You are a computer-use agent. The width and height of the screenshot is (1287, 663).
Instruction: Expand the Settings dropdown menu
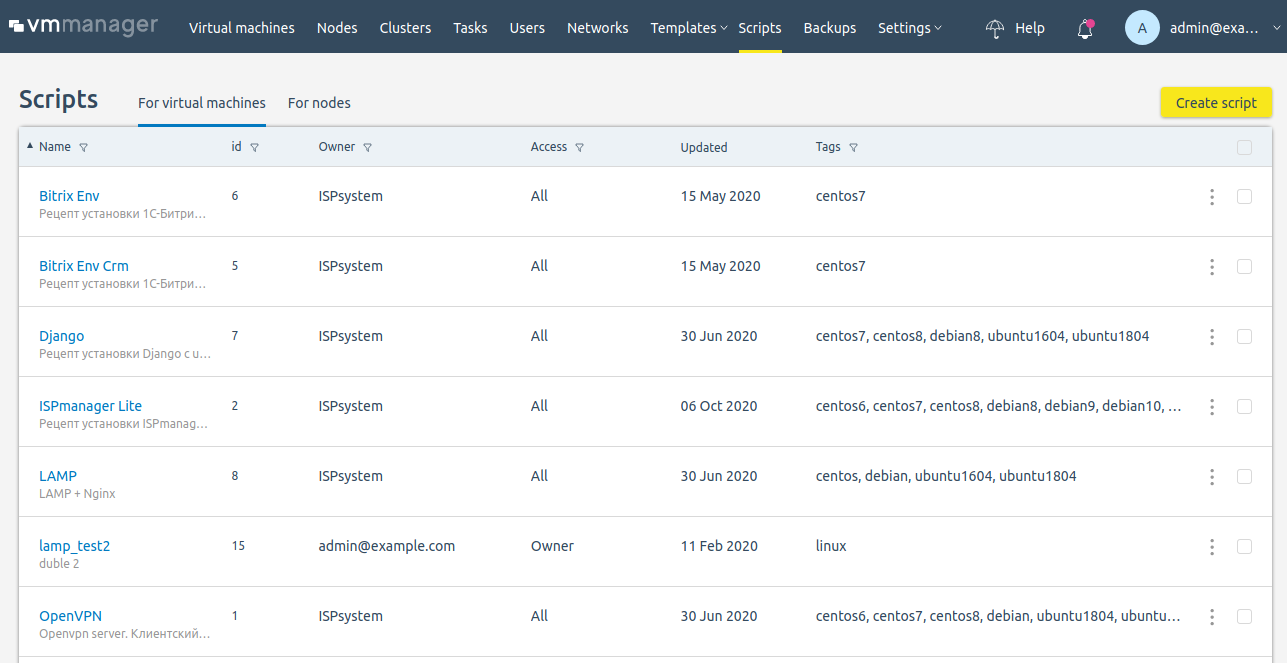coord(909,28)
